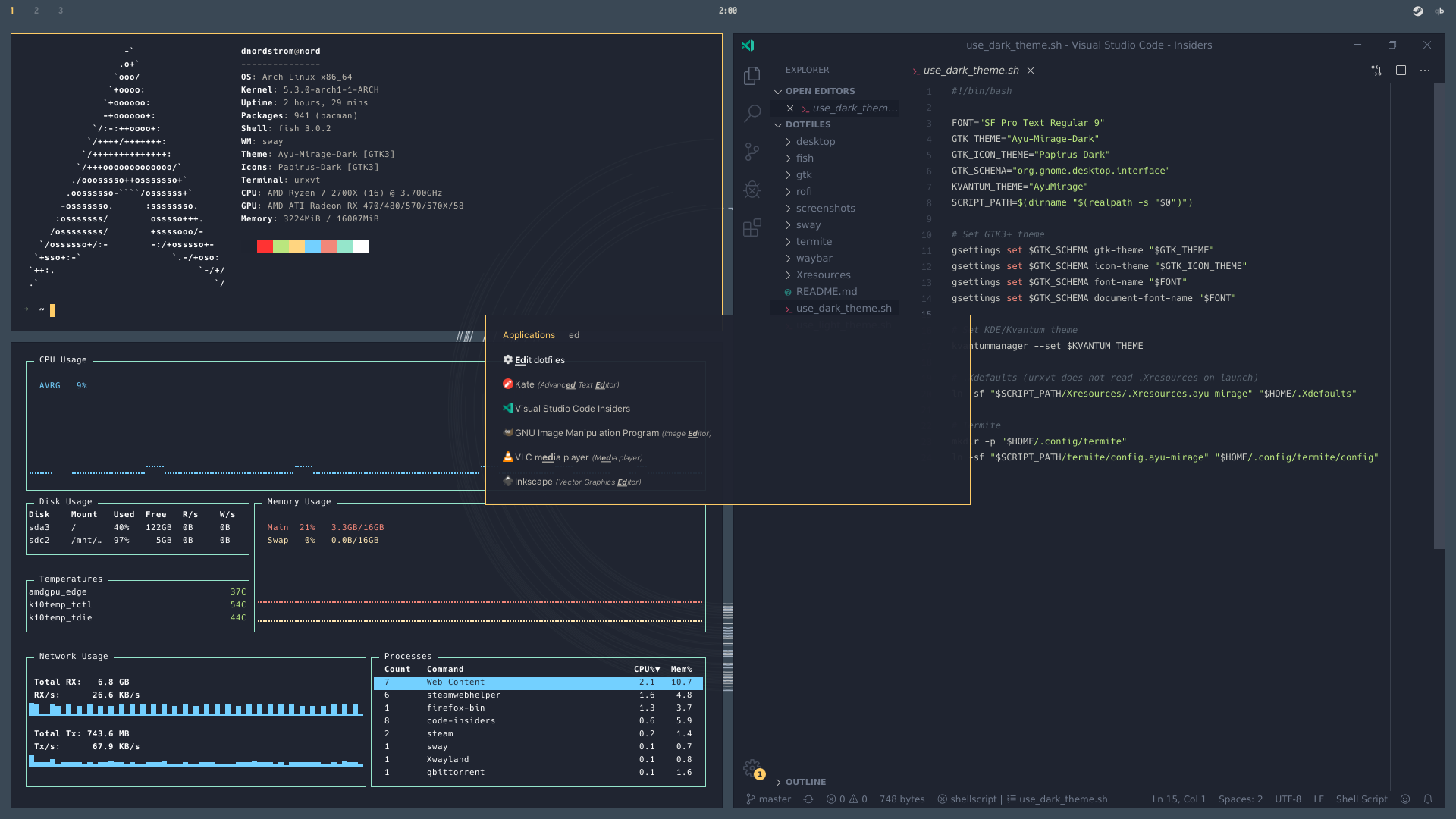Click the terminal prompt cursor in neofetch window
The height and width of the screenshot is (819, 1456).
(52, 310)
